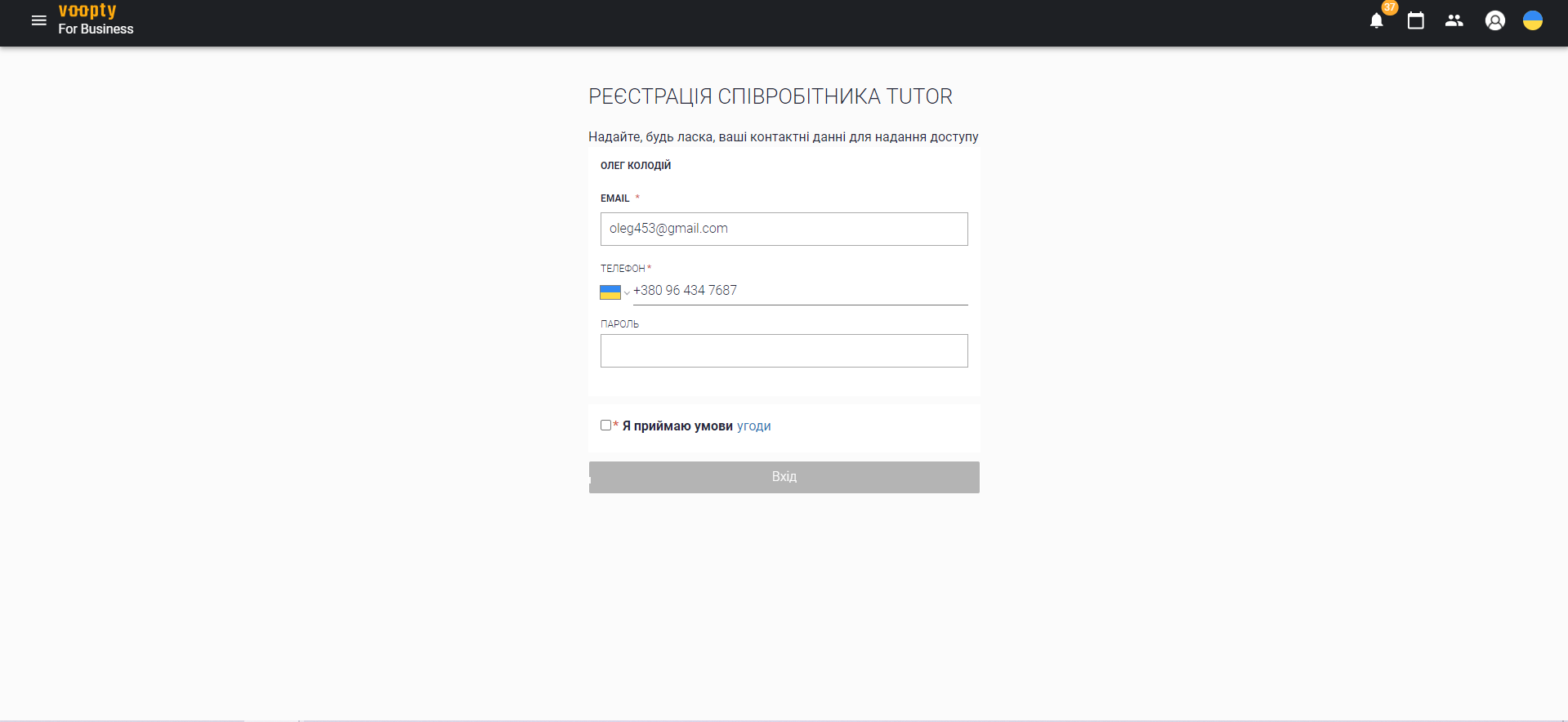Open the user account profile icon
The width and height of the screenshot is (1568, 722).
(1494, 21)
